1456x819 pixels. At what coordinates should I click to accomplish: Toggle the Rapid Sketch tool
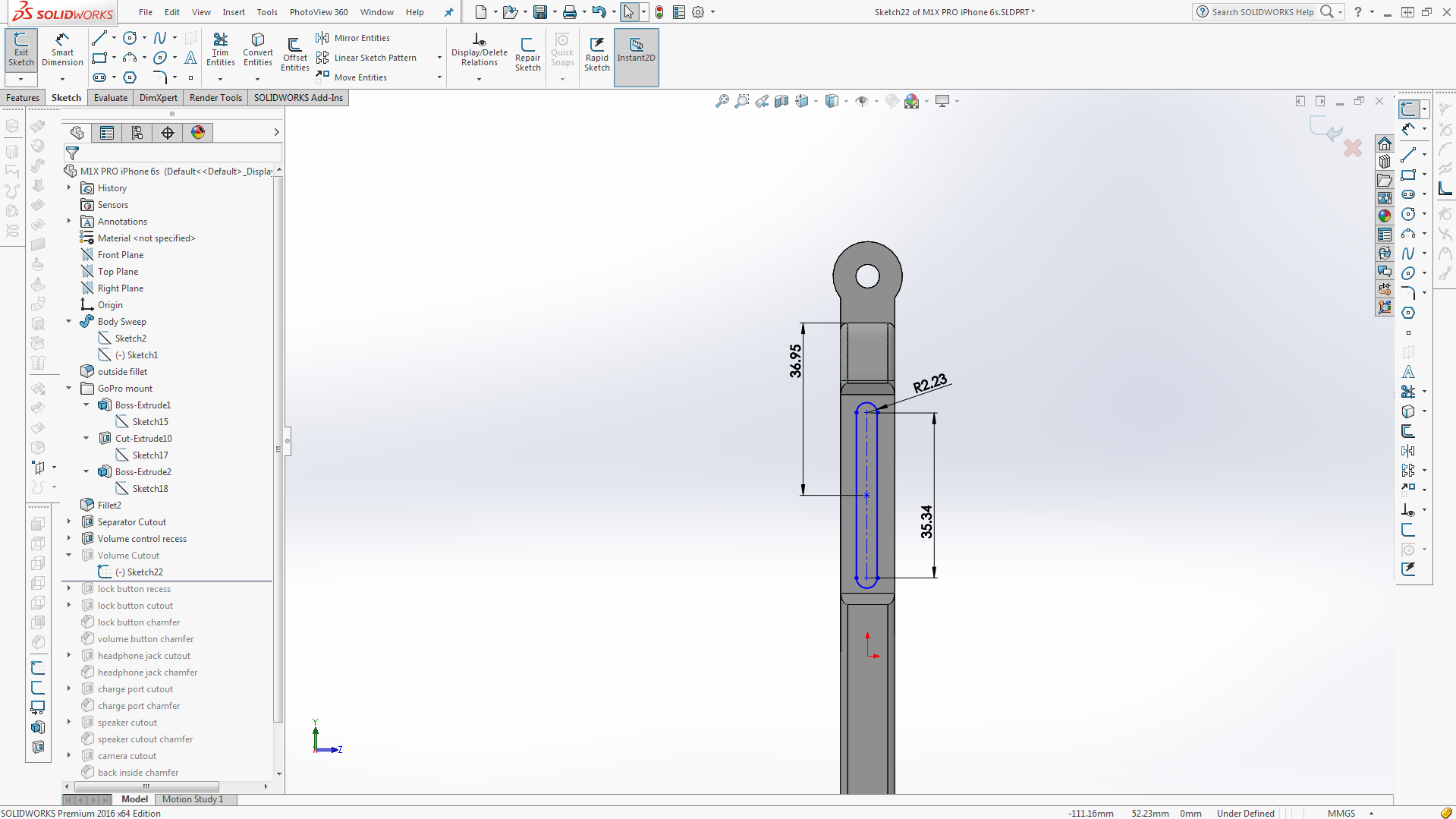click(x=596, y=54)
